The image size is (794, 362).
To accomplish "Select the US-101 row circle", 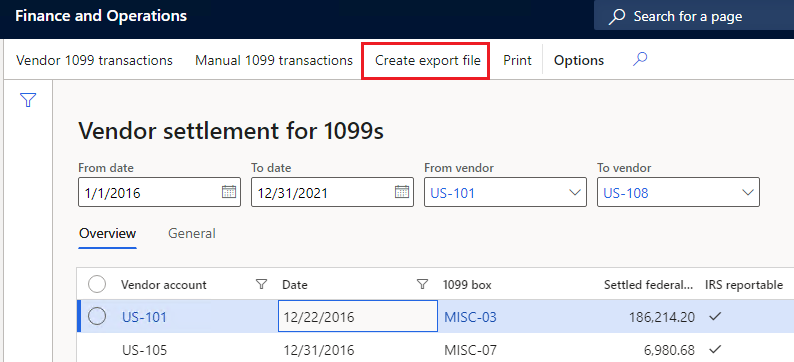I will (97, 317).
